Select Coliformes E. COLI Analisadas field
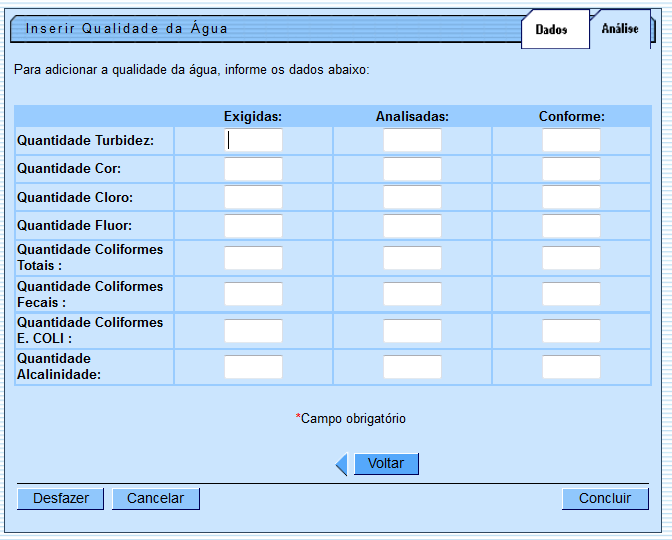This screenshot has width=672, height=540. (x=412, y=331)
